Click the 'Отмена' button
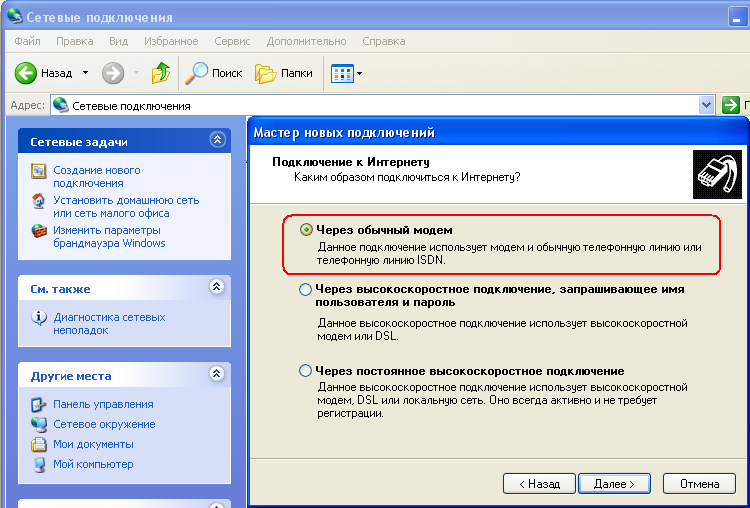750x508 pixels. [699, 484]
